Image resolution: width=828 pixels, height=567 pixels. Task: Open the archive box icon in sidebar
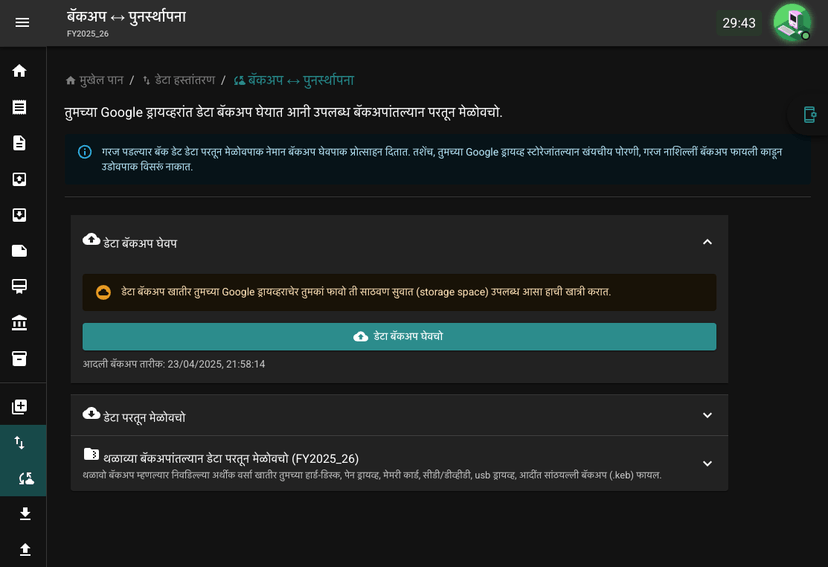click(20, 358)
